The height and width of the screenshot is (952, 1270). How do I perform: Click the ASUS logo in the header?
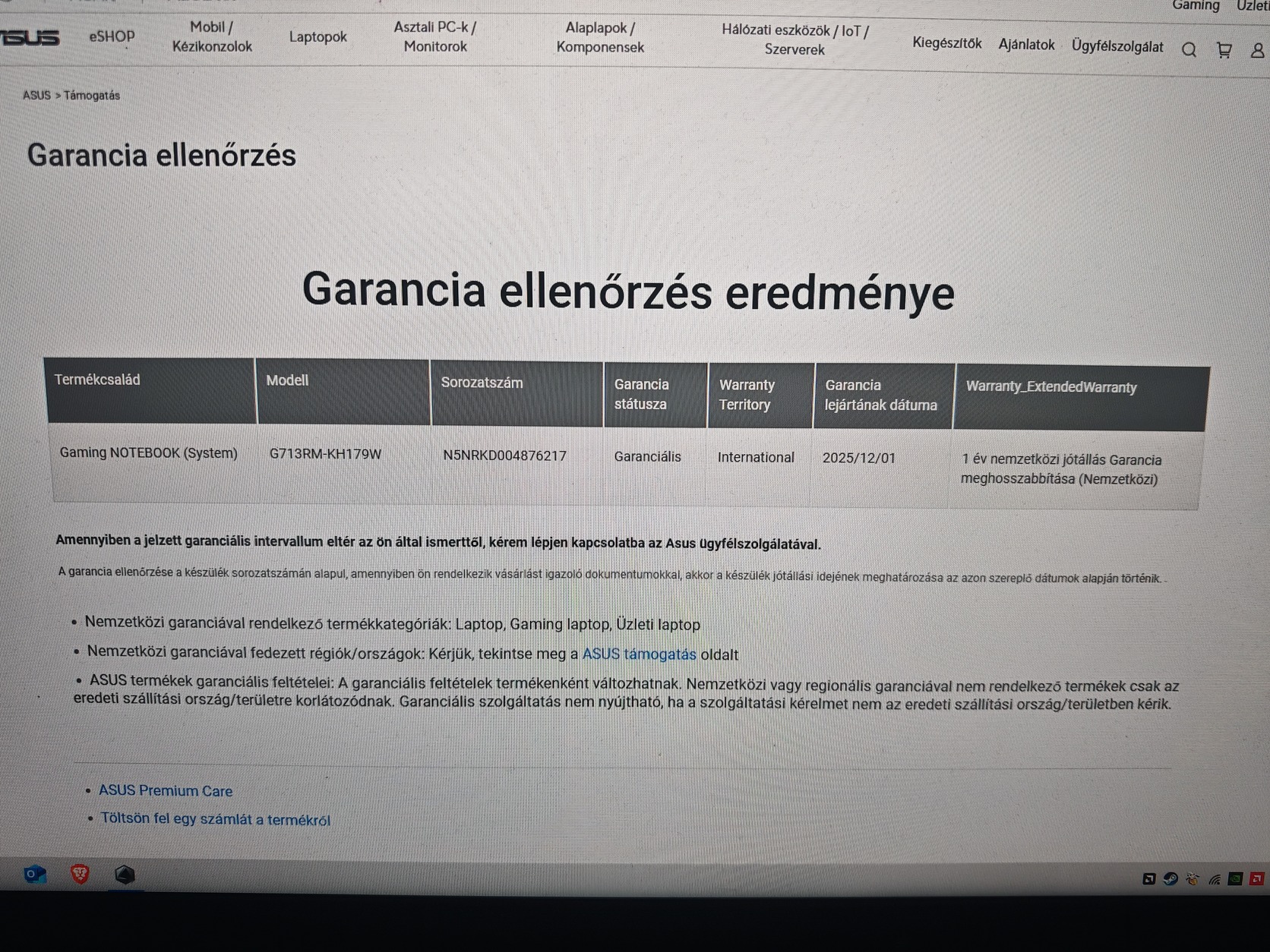pyautogui.click(x=30, y=37)
